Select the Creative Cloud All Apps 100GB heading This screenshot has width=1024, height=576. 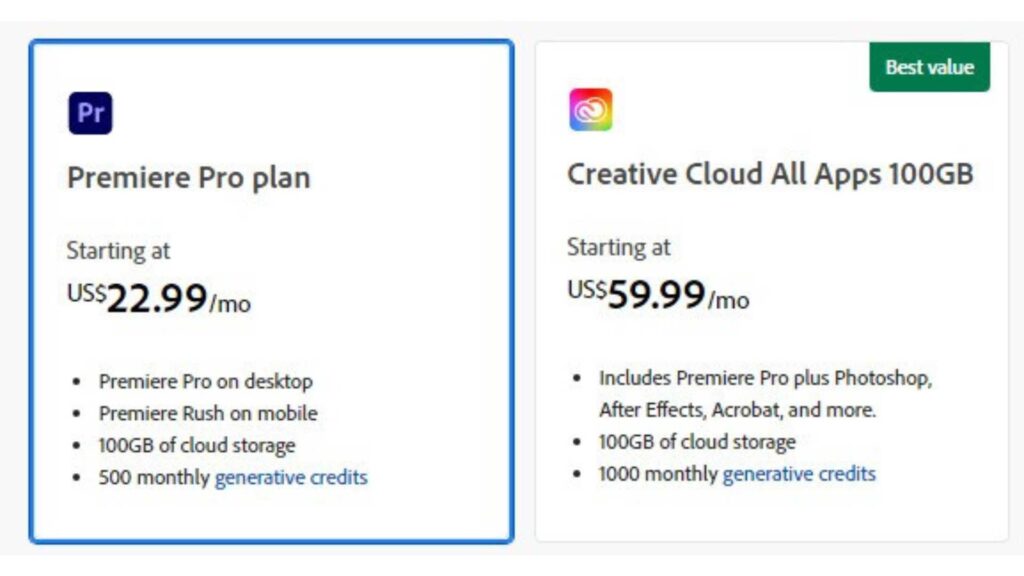pyautogui.click(x=770, y=174)
